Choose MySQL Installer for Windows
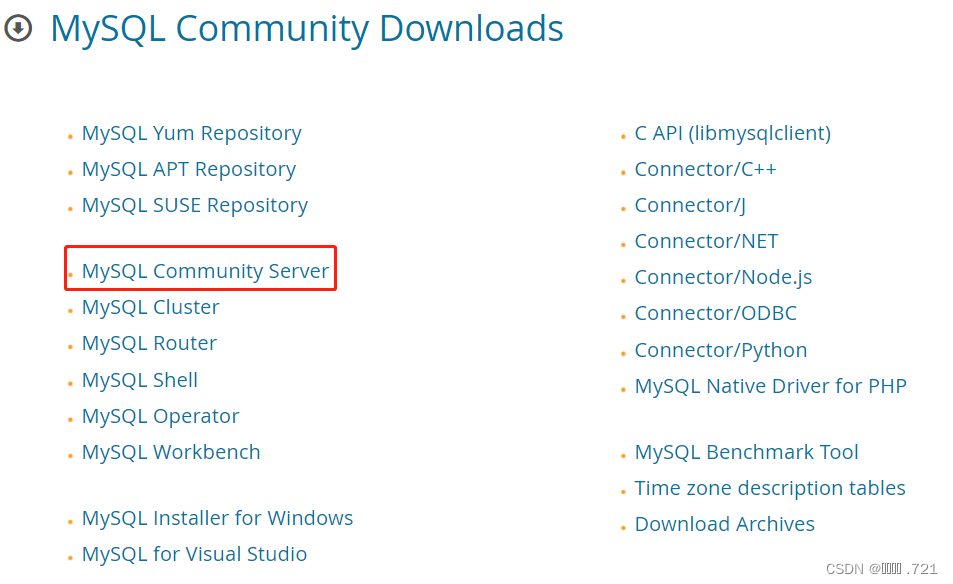Viewport: 953px width, 584px height. 218,518
